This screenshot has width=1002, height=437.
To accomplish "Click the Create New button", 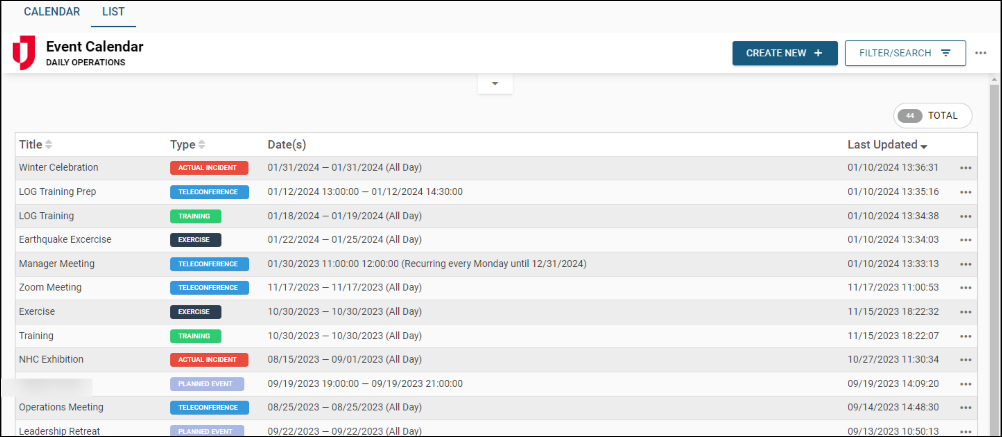I will click(784, 53).
